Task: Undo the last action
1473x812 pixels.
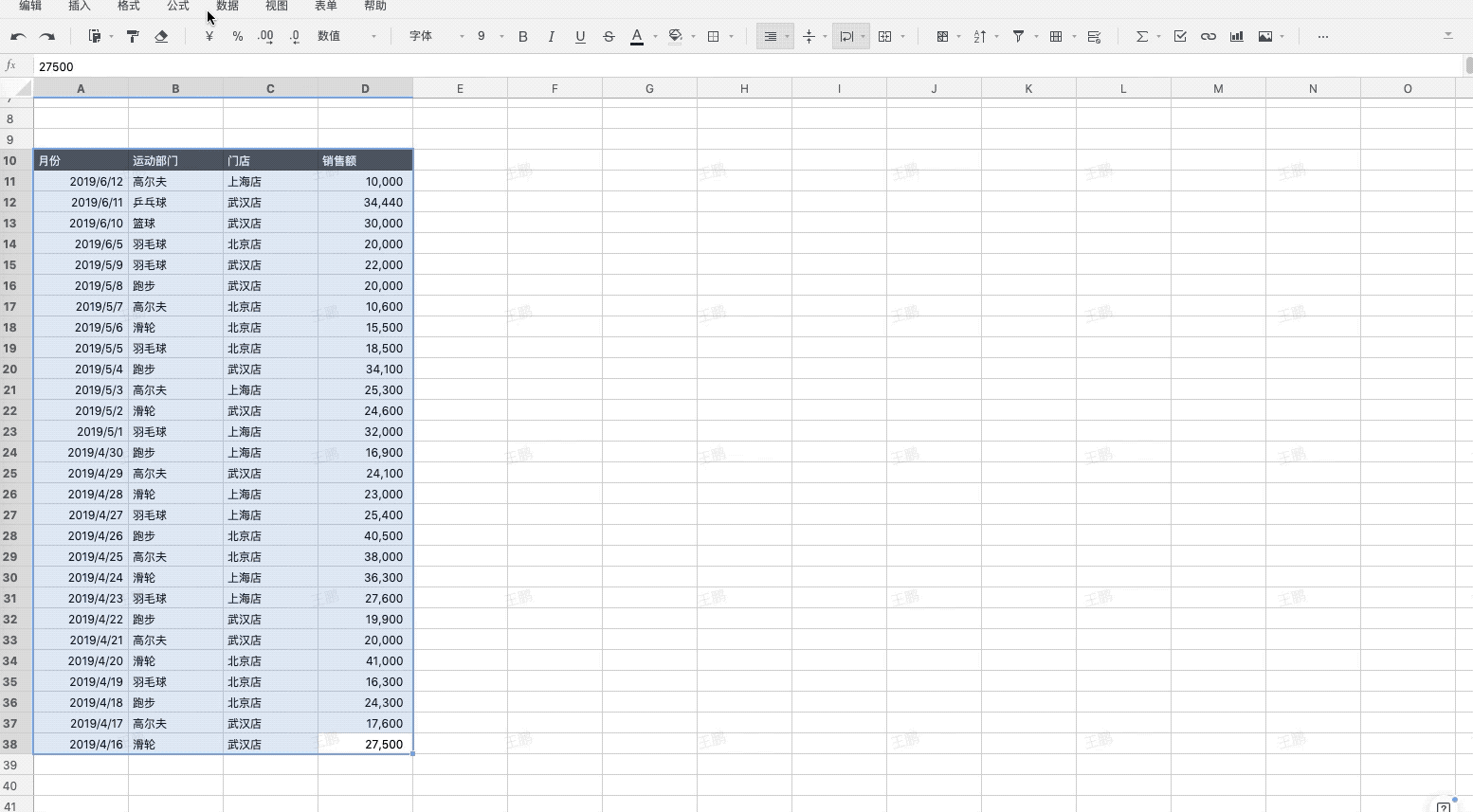Action: point(18,37)
